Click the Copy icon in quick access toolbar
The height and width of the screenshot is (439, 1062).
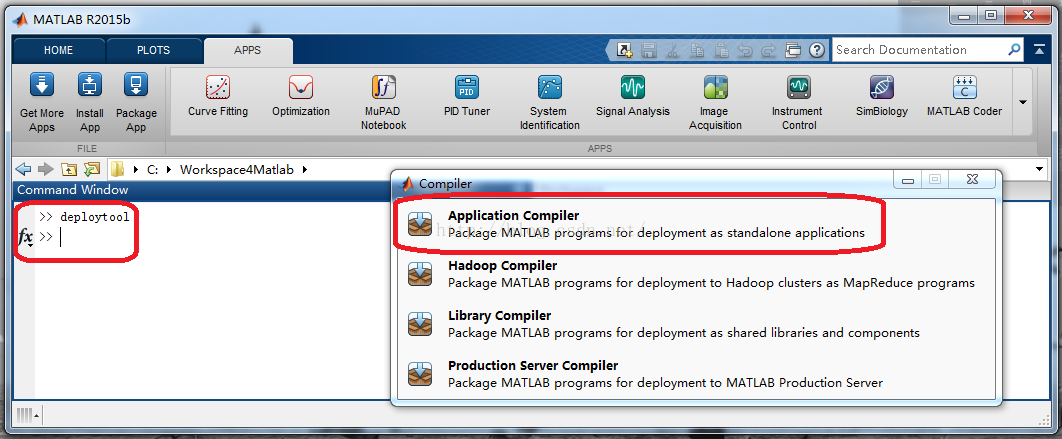click(x=697, y=50)
